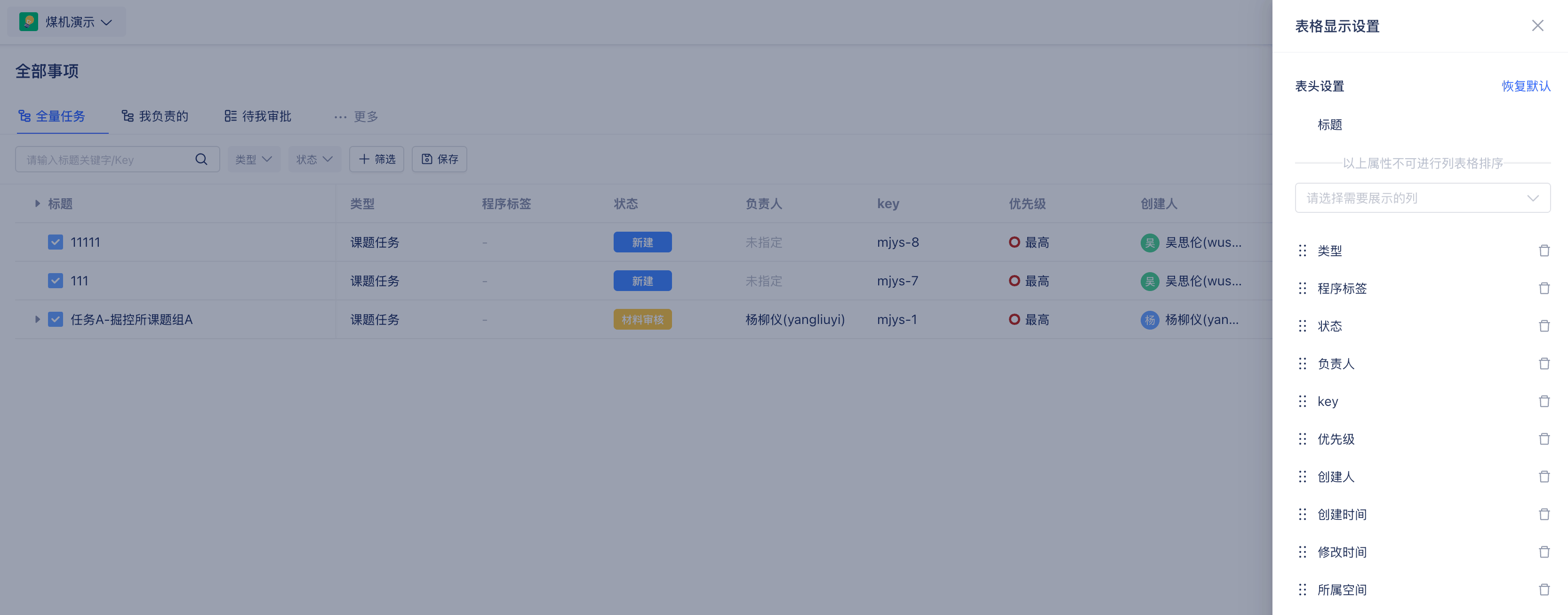This screenshot has height=615, width=1568.
Task: Click search magnifier icon in keyword box
Action: coord(201,160)
